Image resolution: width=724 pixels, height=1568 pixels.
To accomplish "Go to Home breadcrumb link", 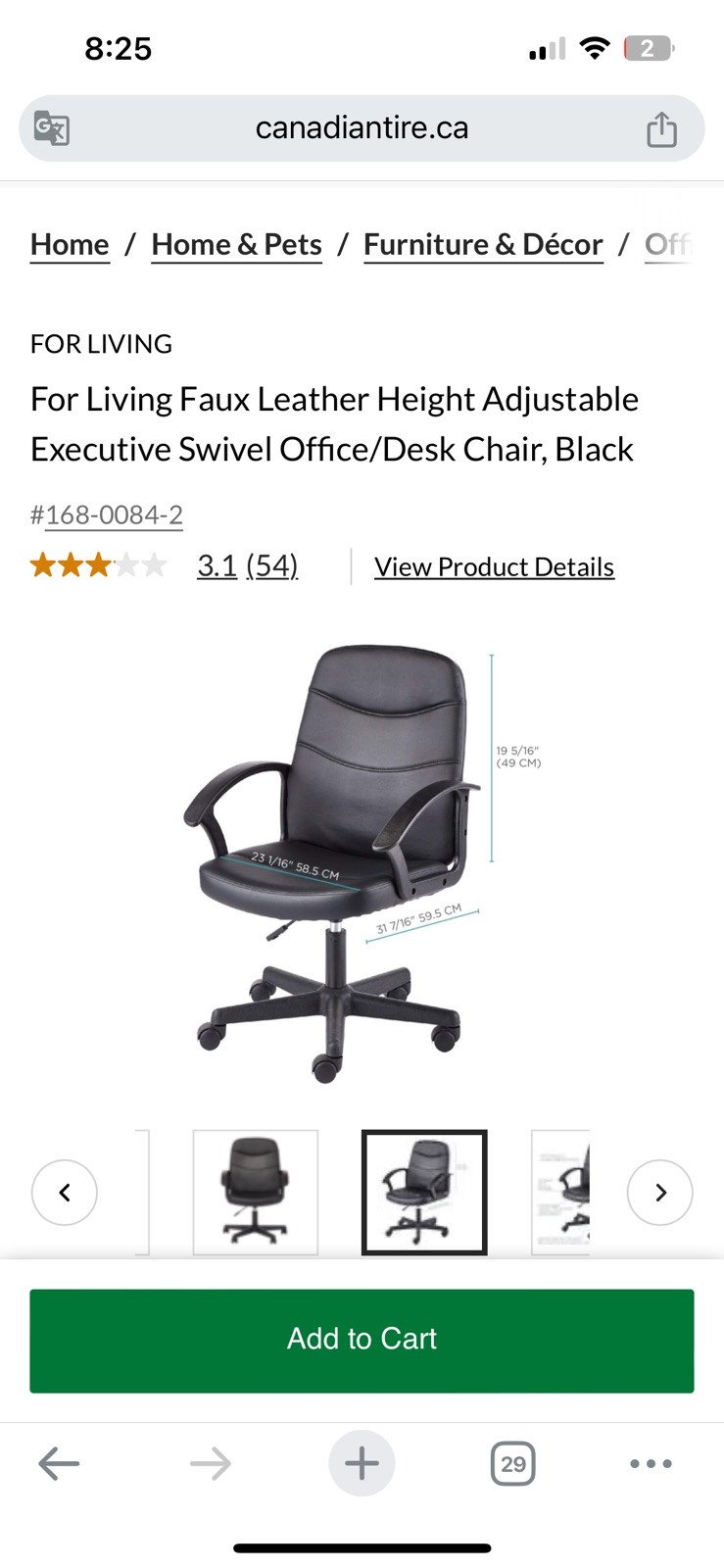I will pyautogui.click(x=70, y=245).
